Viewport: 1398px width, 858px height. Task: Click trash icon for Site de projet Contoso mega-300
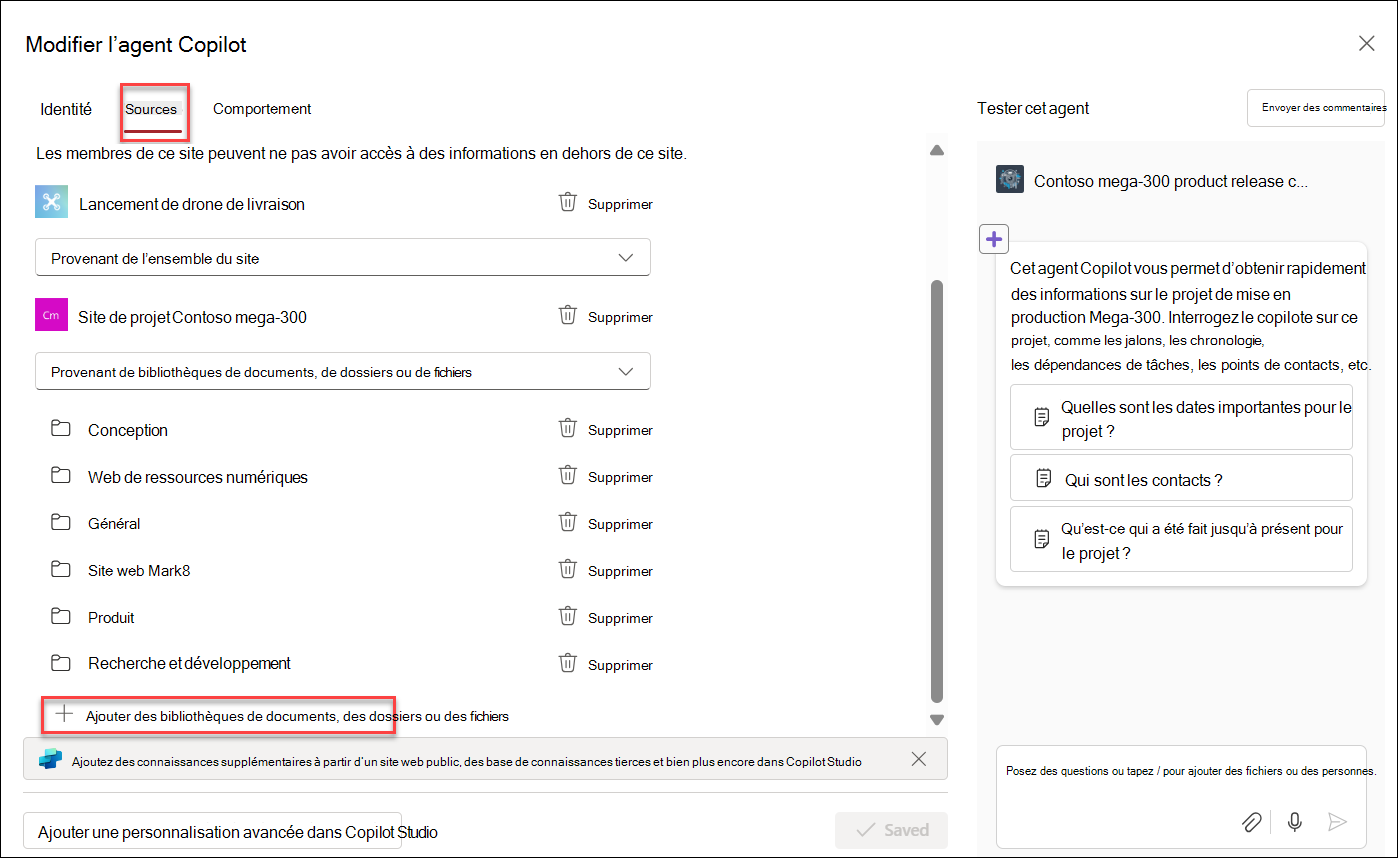pos(567,316)
